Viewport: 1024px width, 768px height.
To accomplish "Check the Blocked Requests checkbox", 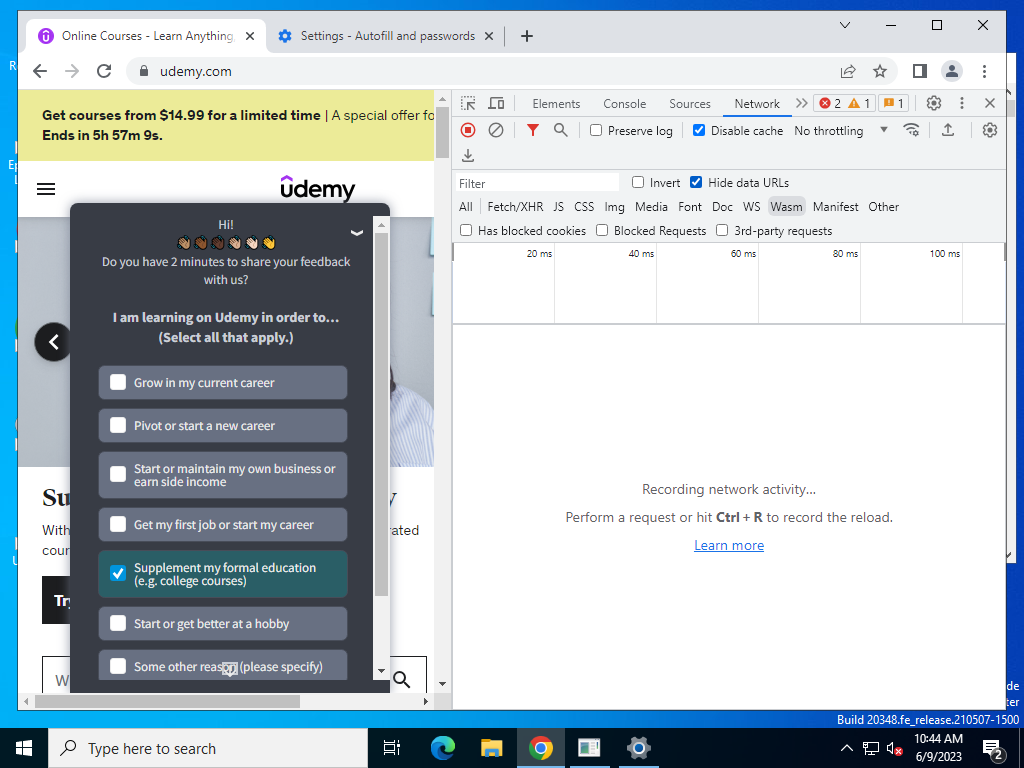I will [x=602, y=230].
